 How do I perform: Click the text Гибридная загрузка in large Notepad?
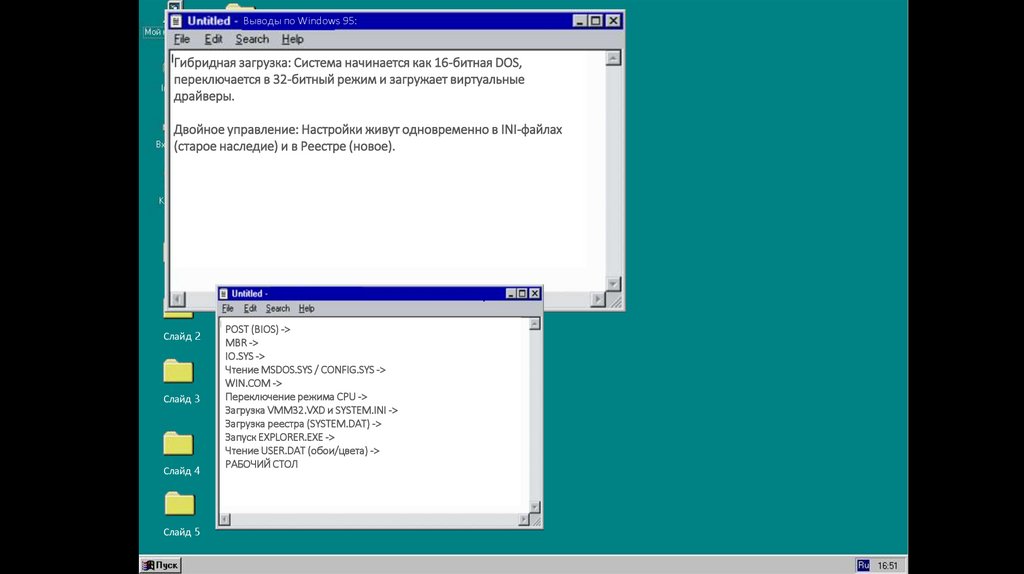point(232,63)
